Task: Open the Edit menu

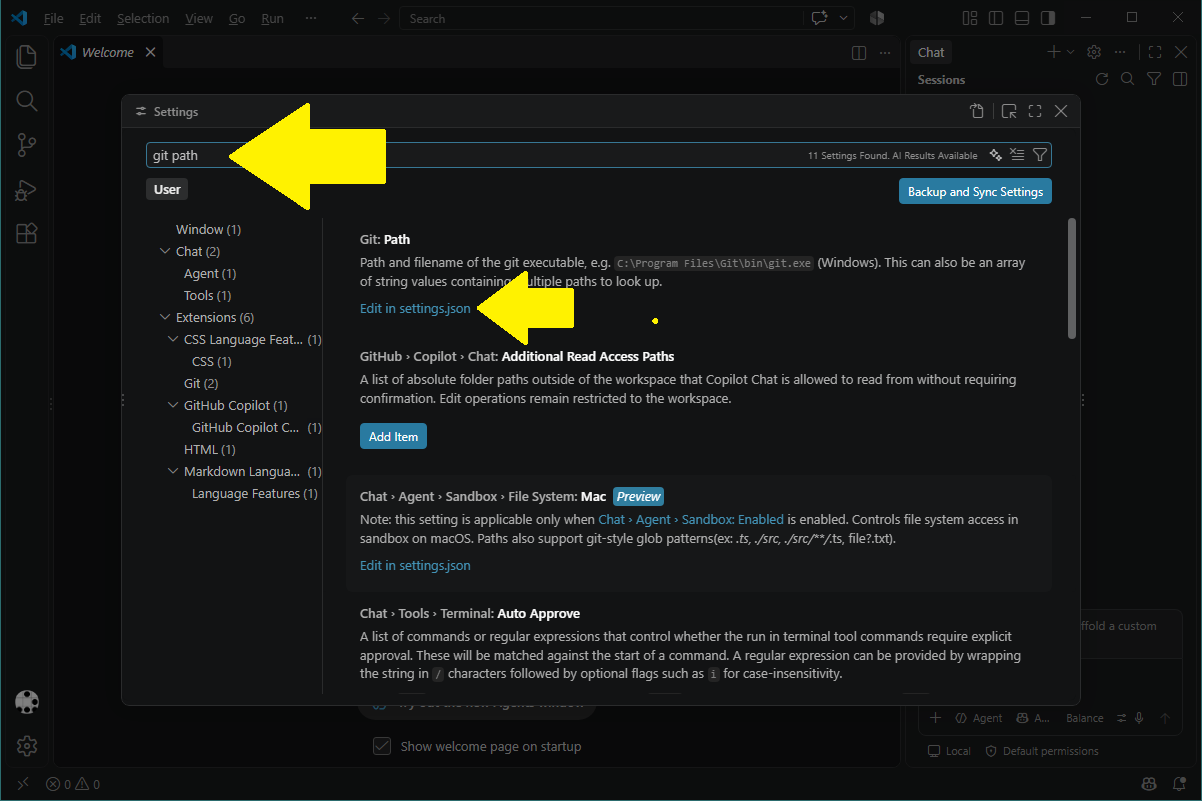Action: coord(90,18)
